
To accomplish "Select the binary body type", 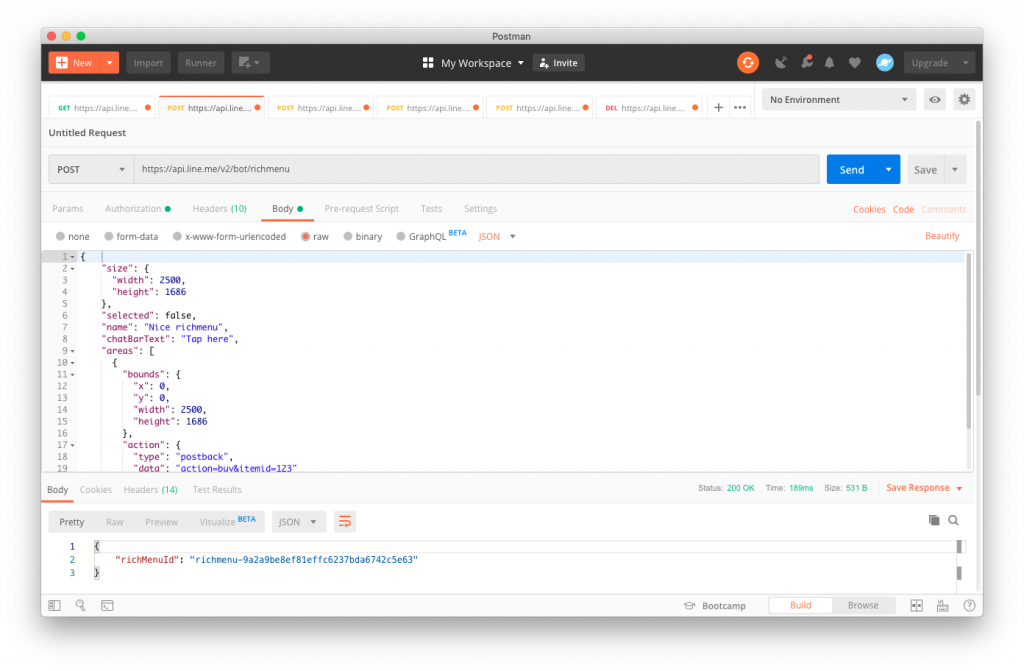I will pos(348,237).
